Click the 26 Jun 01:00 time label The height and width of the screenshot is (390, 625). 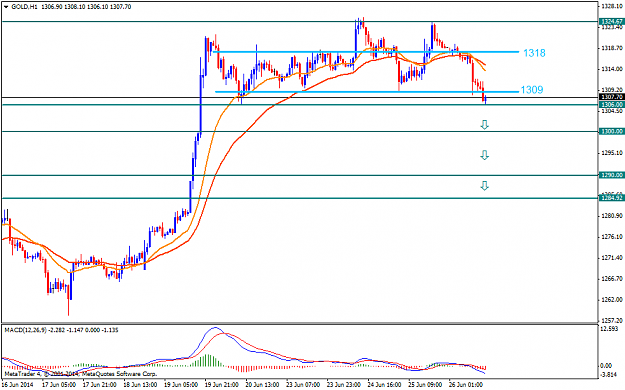click(466, 385)
